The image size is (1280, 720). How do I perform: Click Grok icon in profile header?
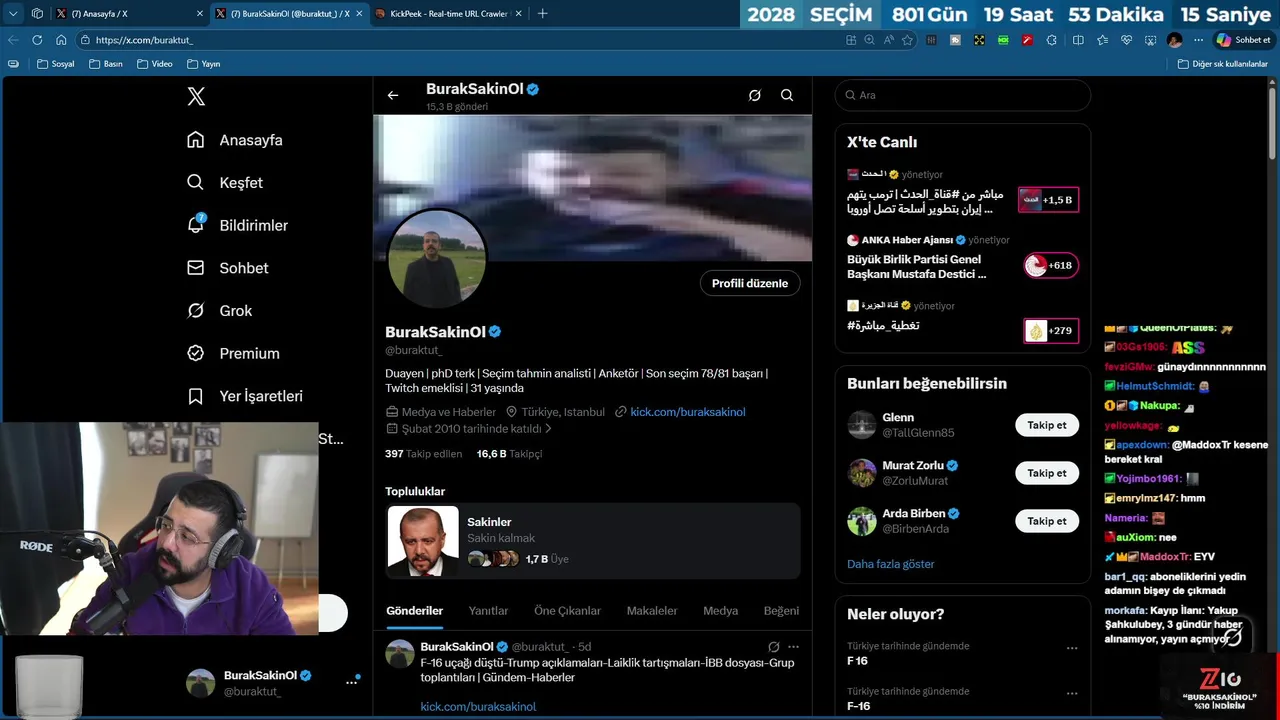pyautogui.click(x=755, y=95)
